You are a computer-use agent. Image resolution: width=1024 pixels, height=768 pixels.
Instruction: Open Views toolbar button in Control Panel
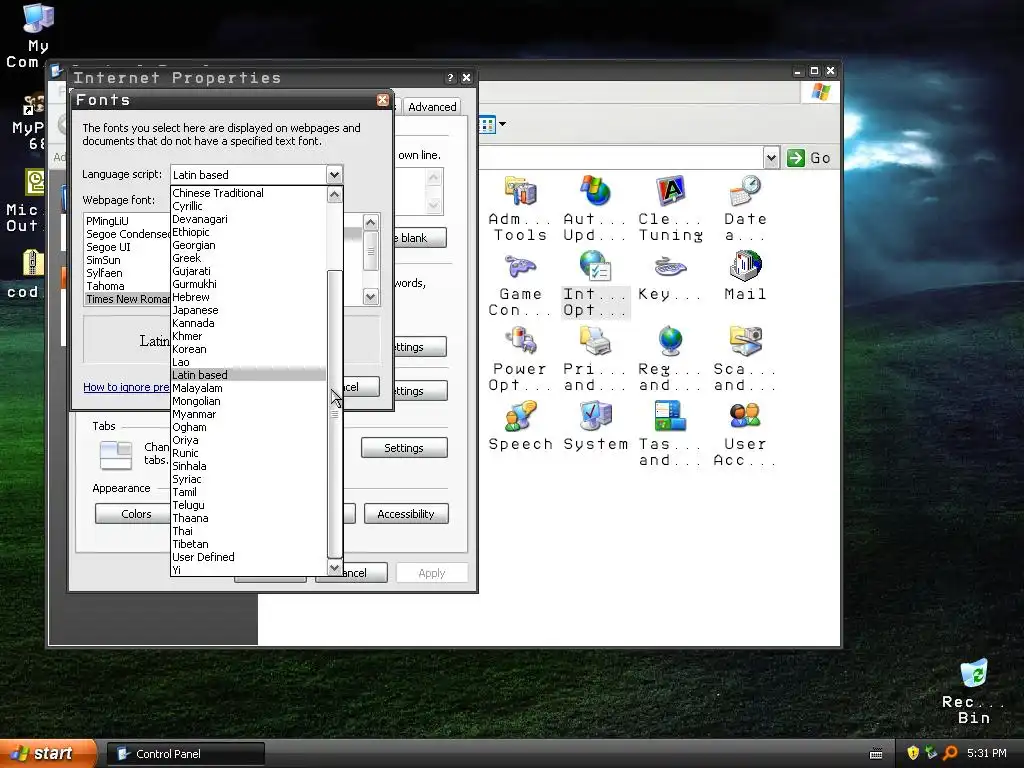coord(487,124)
